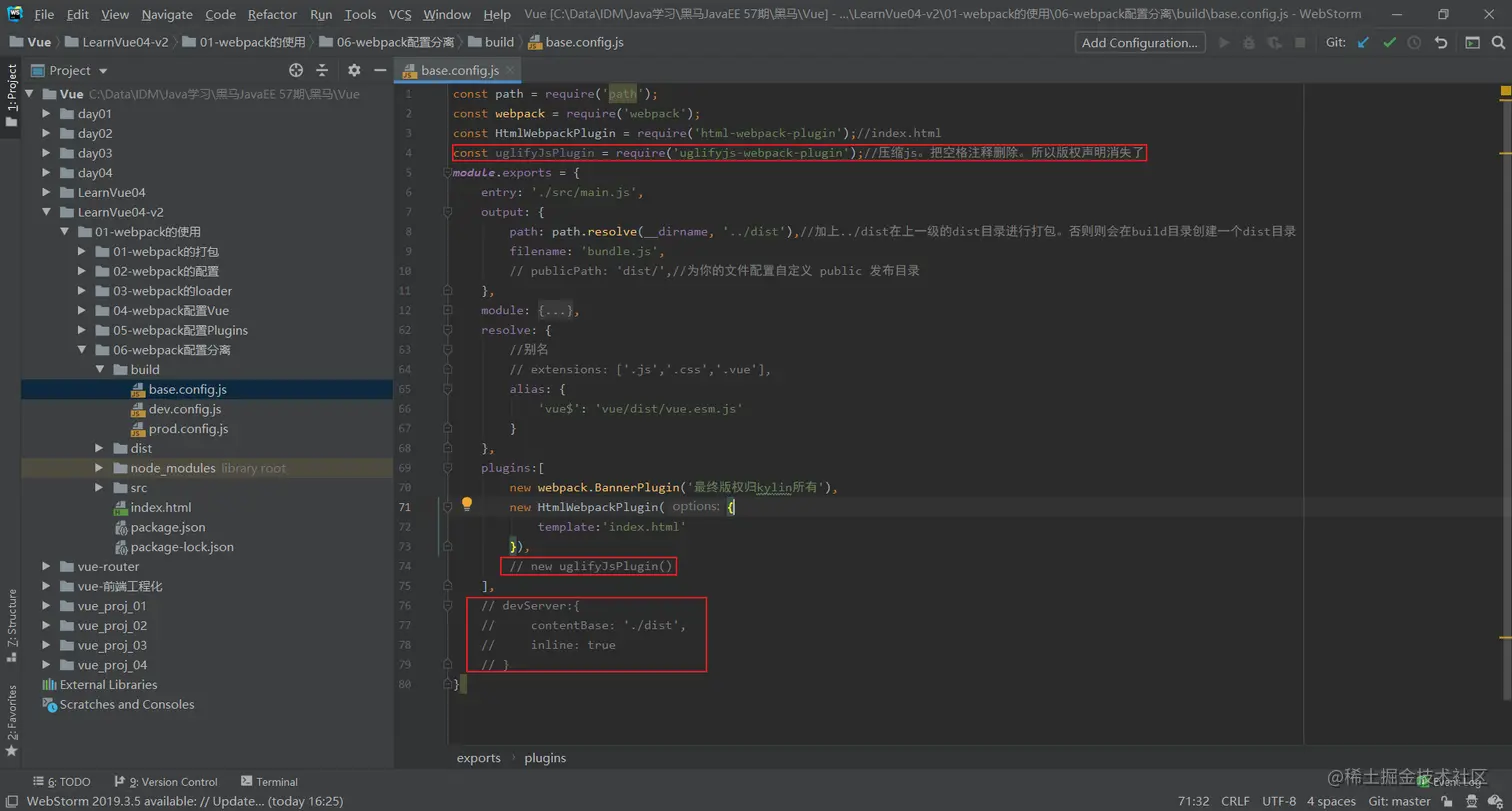Expand the day03 folder

pos(46,153)
